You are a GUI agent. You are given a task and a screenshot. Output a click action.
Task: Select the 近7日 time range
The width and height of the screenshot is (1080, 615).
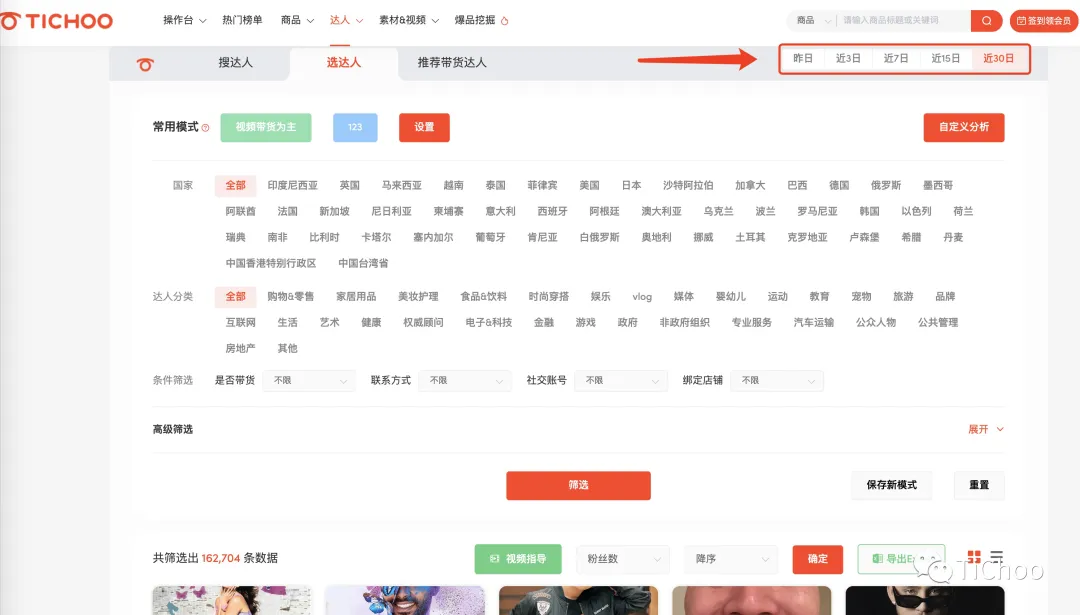coord(896,59)
